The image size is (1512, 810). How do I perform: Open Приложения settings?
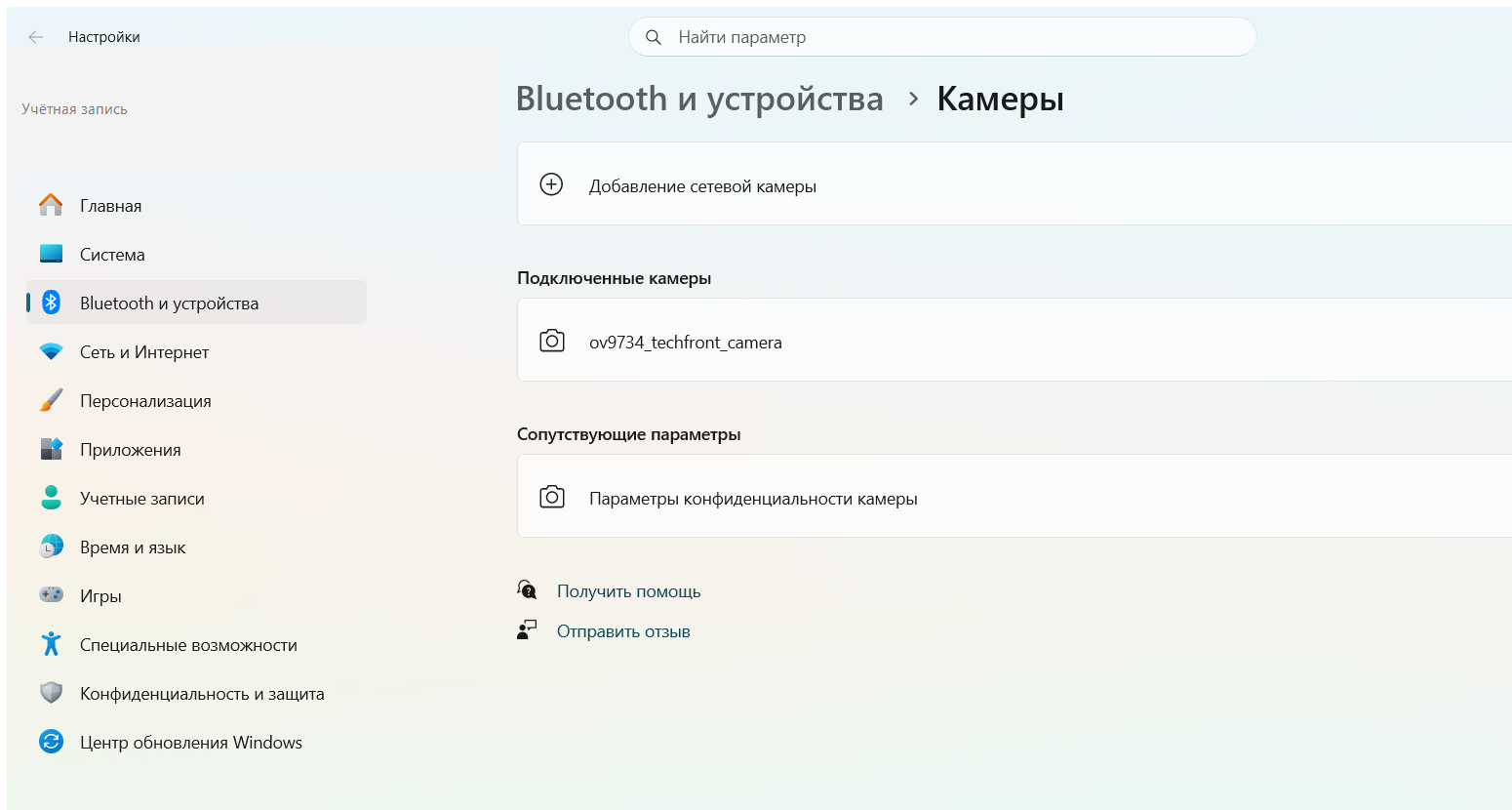(196, 449)
